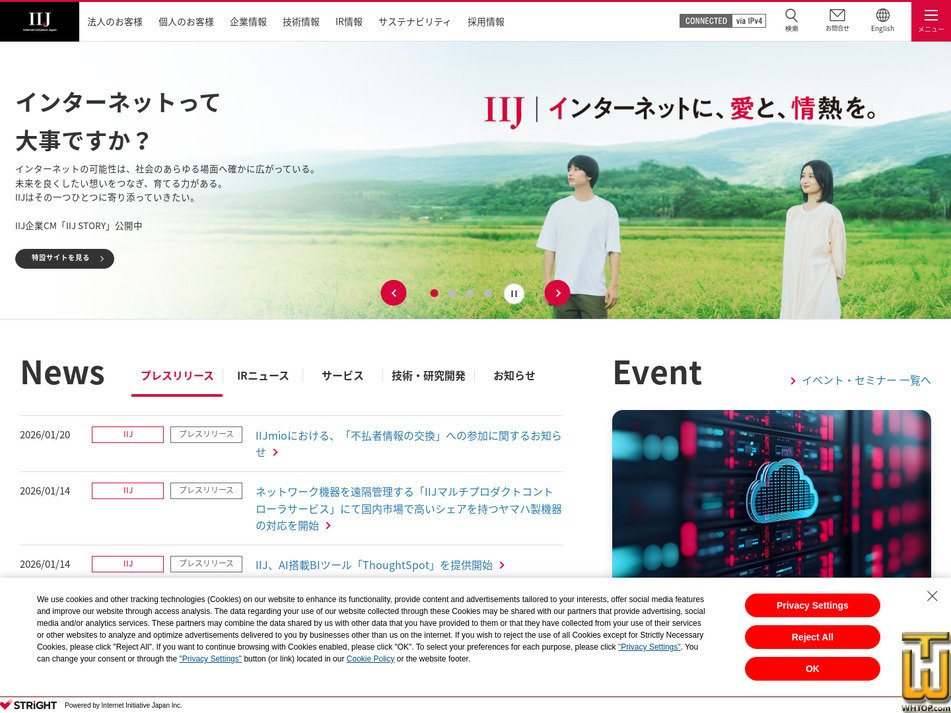This screenshot has width=951, height=713.
Task: Accept cookies with the OK button
Action: pos(812,668)
